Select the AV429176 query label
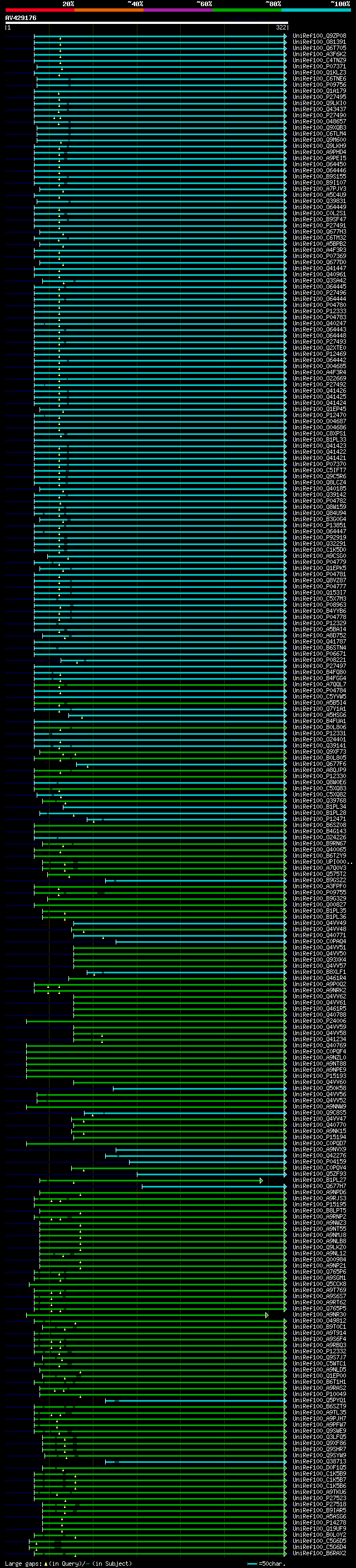356x1568 pixels. (x=21, y=18)
